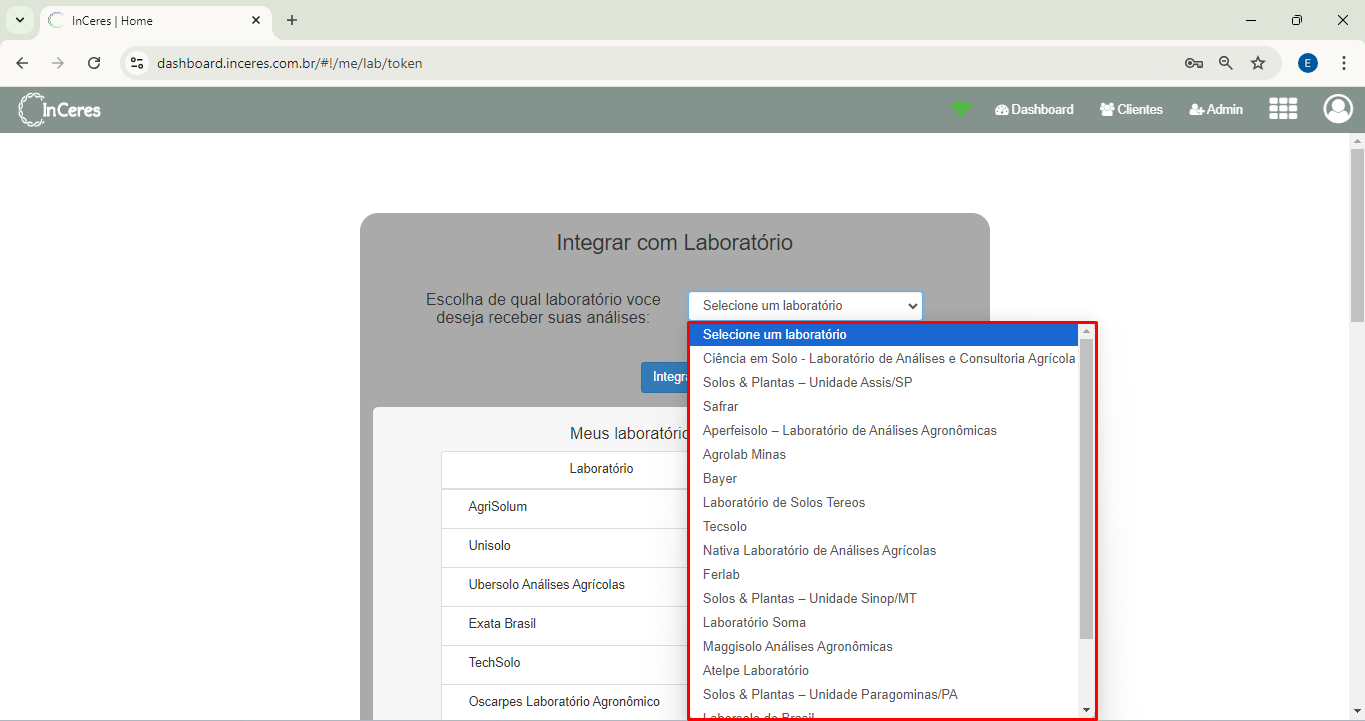Select Solos & Plantas – Unidade Paragominas/PA
Image resolution: width=1365 pixels, height=721 pixels.
(x=884, y=694)
